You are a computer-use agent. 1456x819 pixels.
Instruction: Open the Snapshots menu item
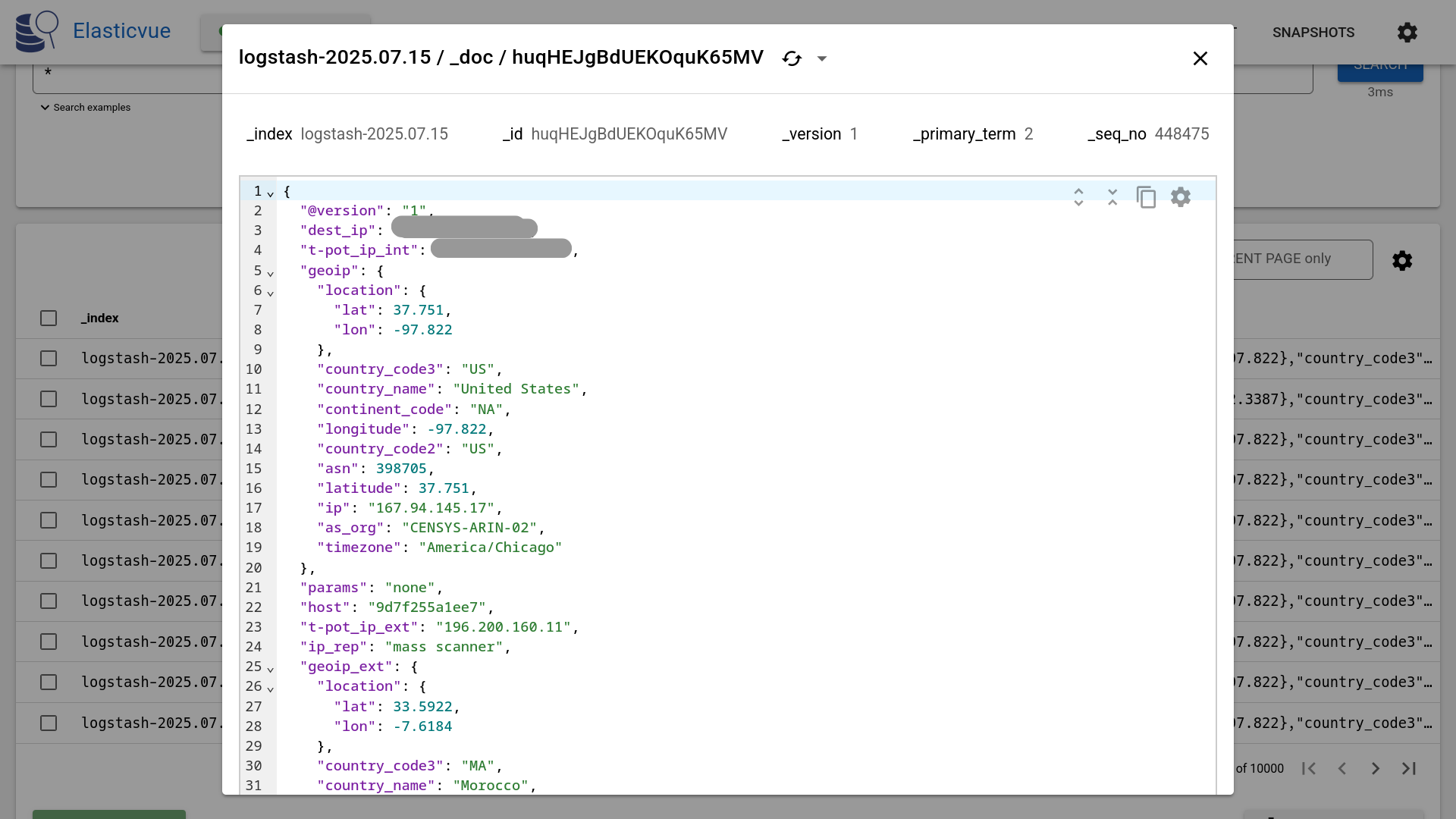coord(1313,33)
